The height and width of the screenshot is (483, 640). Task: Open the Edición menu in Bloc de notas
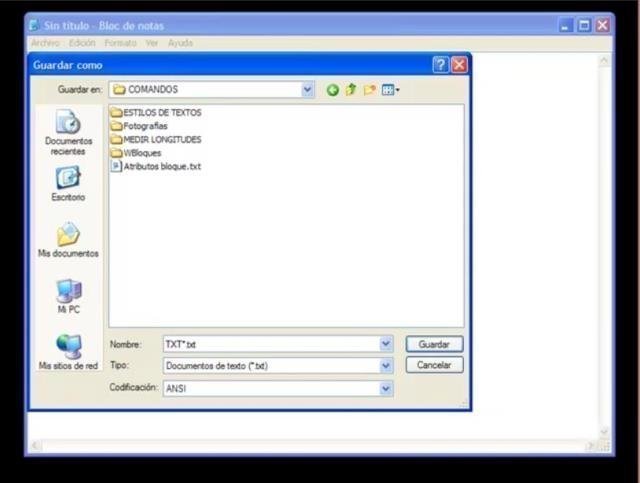click(x=82, y=43)
